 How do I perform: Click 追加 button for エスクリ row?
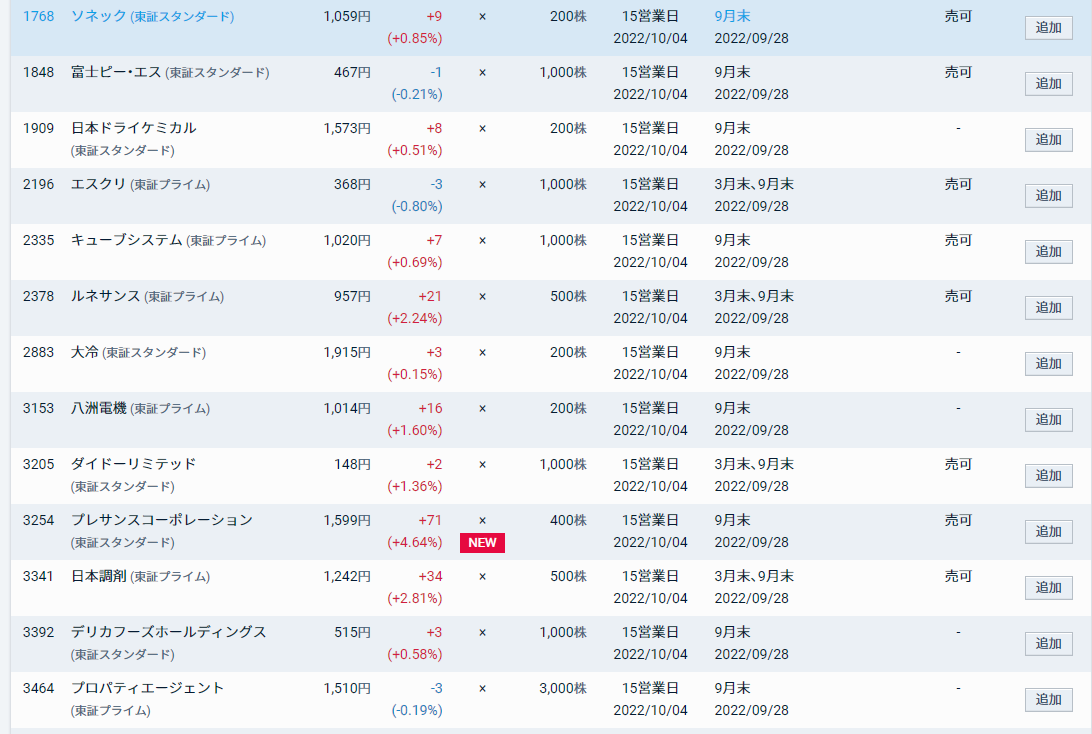(x=1048, y=196)
